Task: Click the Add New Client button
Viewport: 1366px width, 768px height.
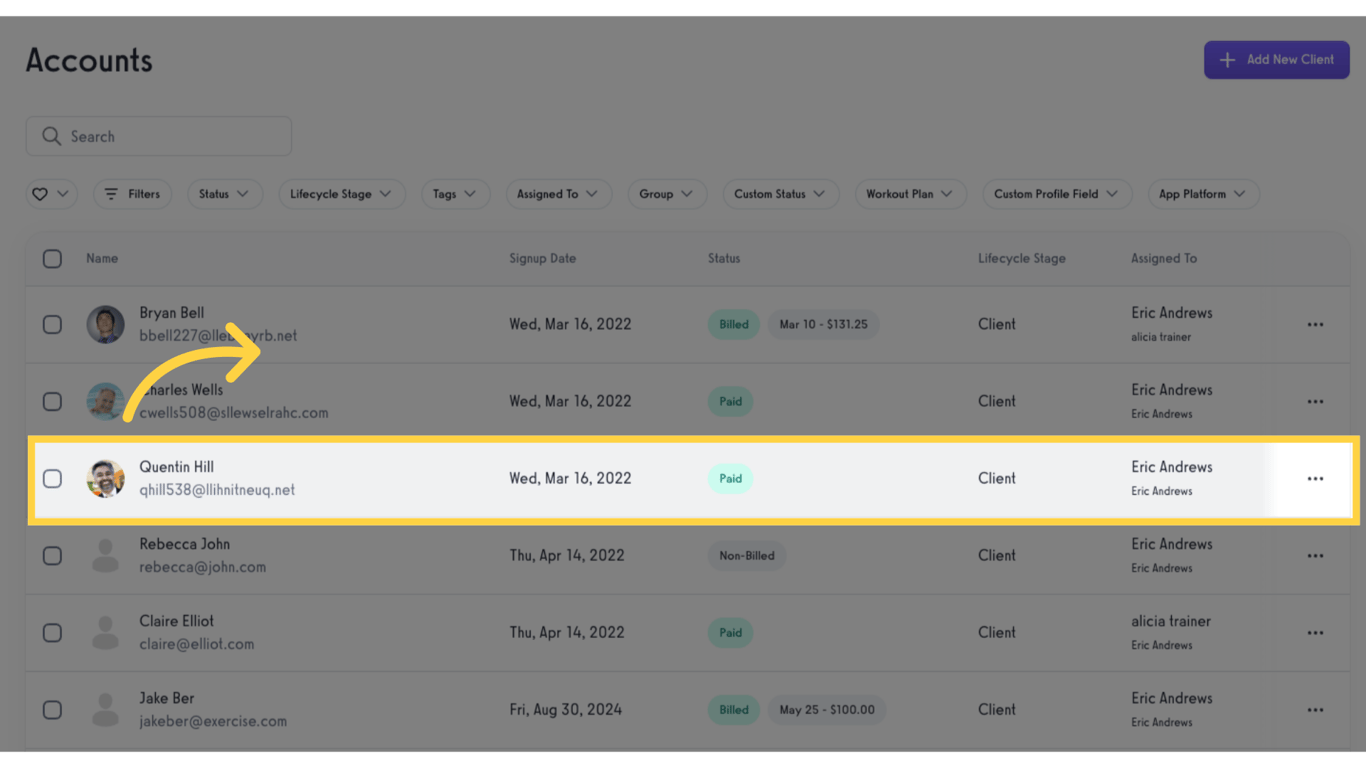Action: pyautogui.click(x=1276, y=60)
